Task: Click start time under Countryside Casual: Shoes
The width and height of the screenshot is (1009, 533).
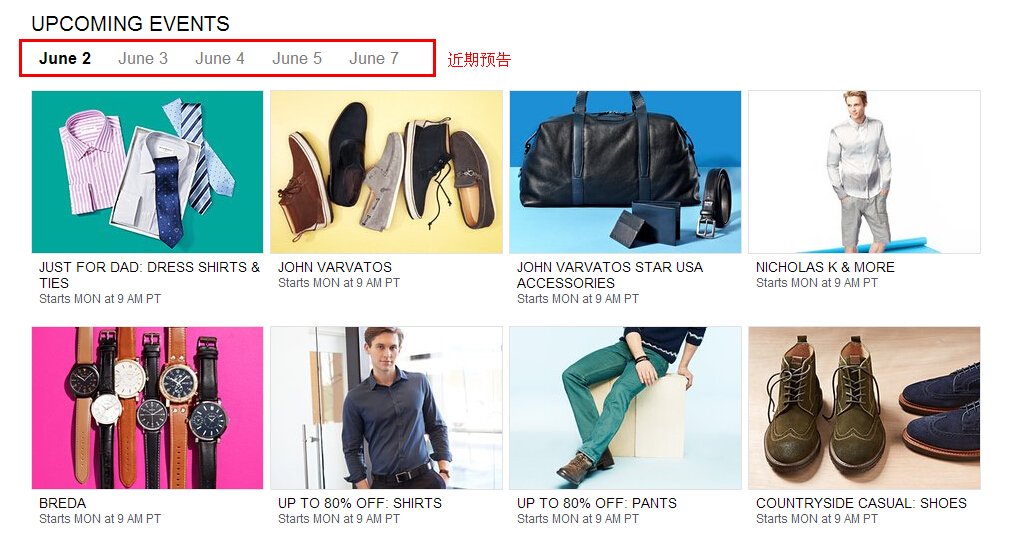Action: pyautogui.click(x=817, y=519)
